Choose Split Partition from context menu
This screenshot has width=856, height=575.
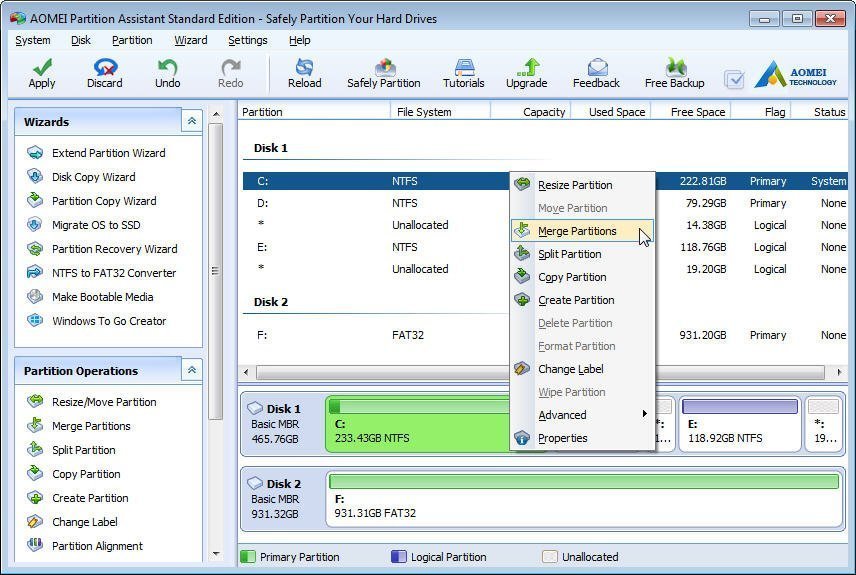tap(582, 254)
